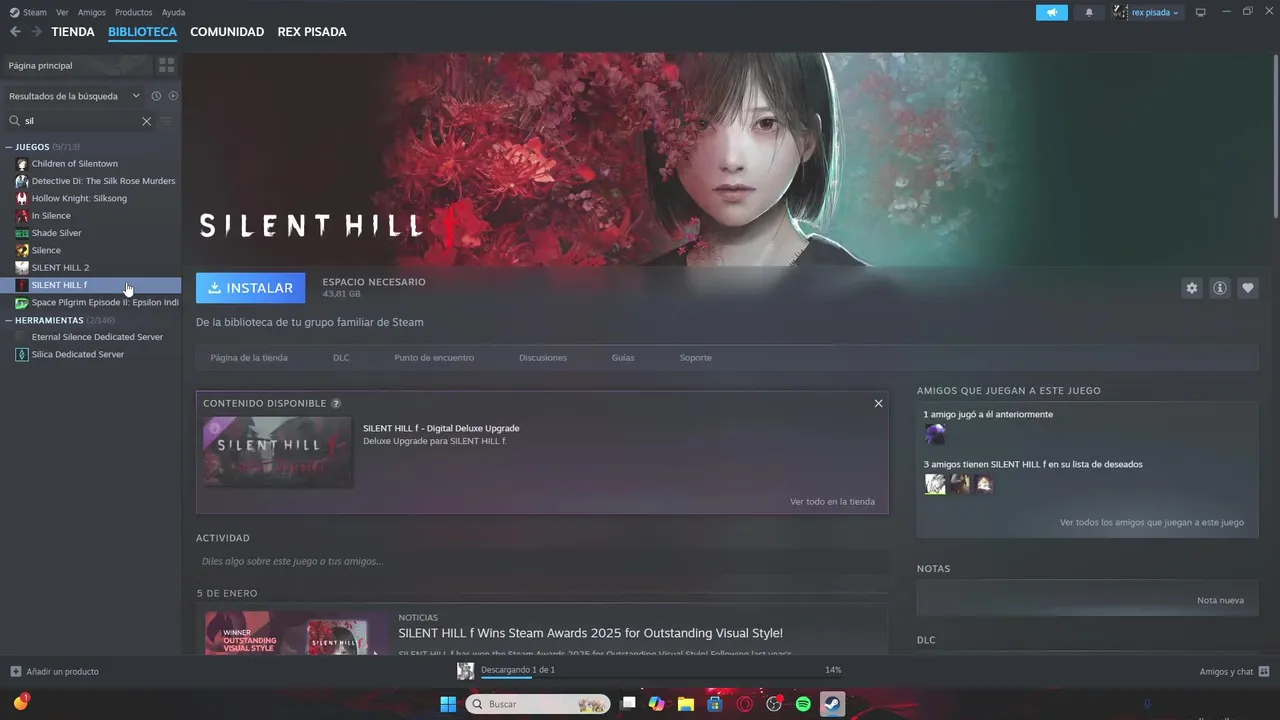Open Copilot from taskbar
Viewport: 1280px width, 720px height.
[656, 704]
